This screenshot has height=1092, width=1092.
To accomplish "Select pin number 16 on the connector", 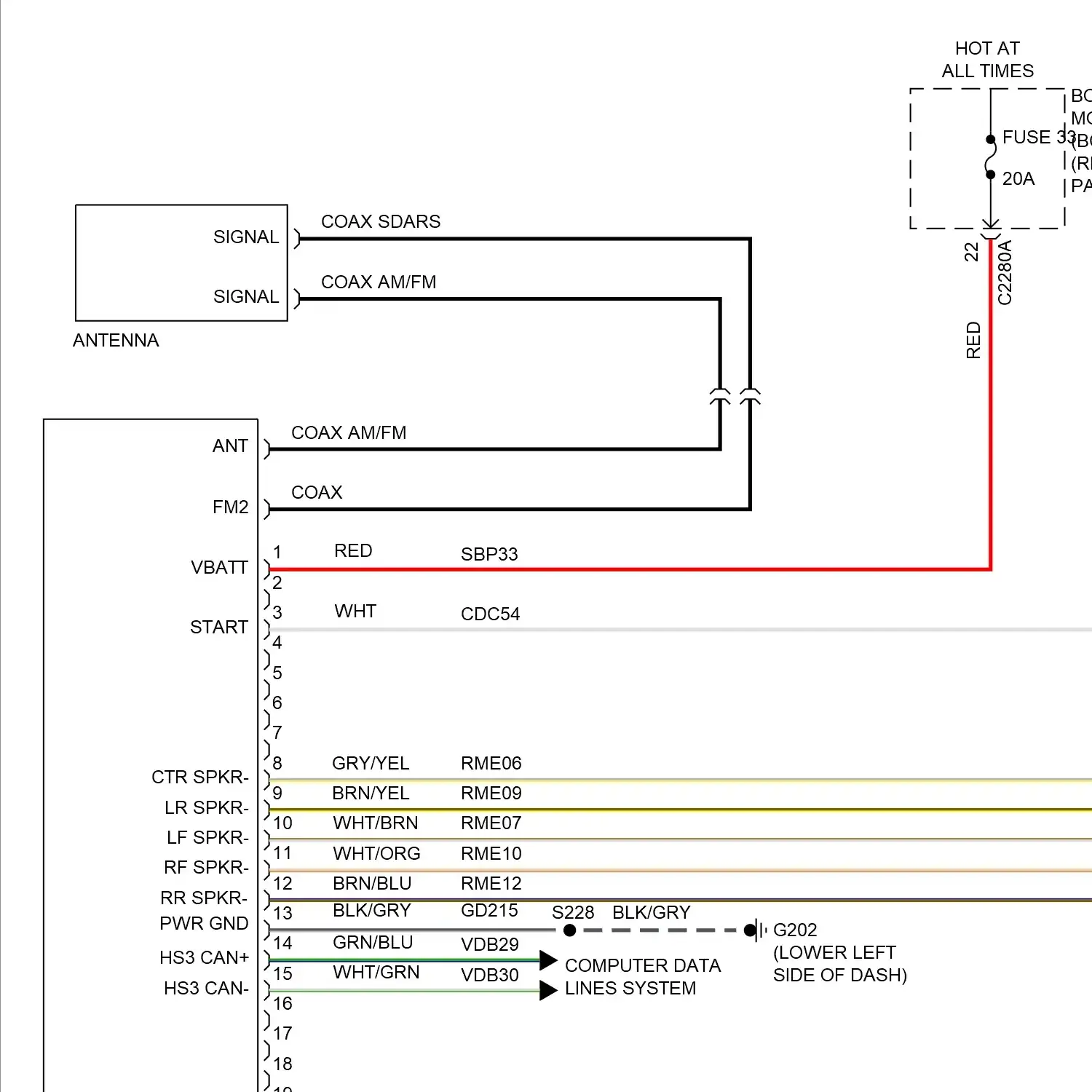I will coord(282,1003).
